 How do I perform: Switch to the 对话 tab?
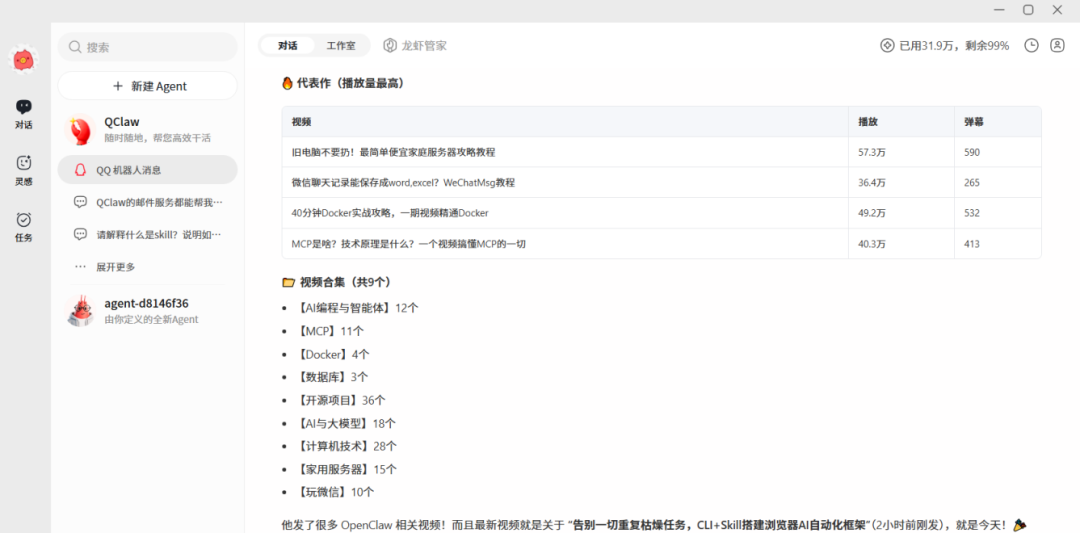288,45
